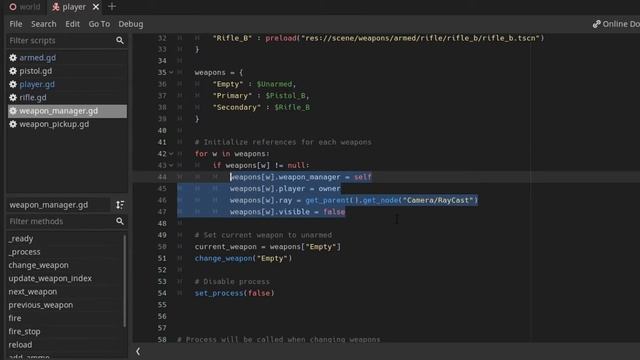Open the Edit menu
The width and height of the screenshot is (640, 360).
click(72, 24)
